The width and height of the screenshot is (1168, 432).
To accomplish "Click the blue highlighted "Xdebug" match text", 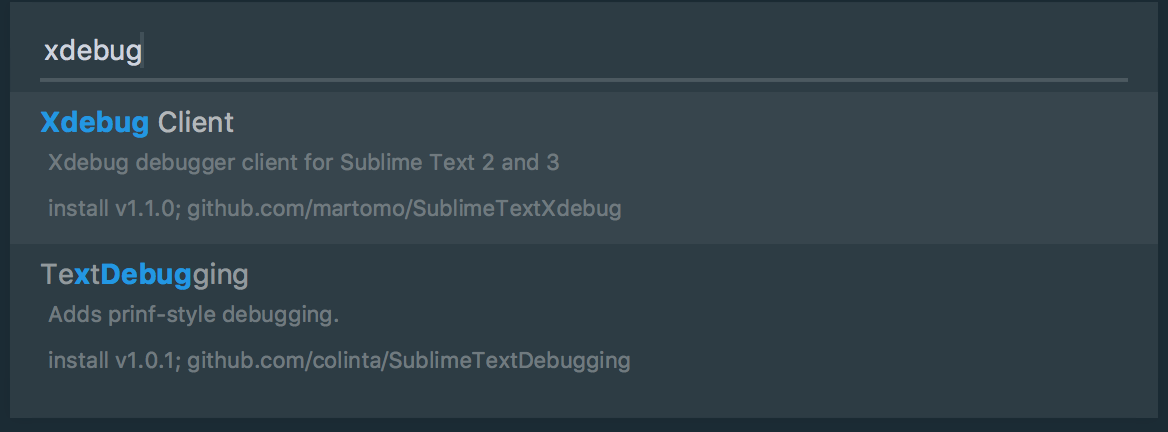I will [x=95, y=123].
